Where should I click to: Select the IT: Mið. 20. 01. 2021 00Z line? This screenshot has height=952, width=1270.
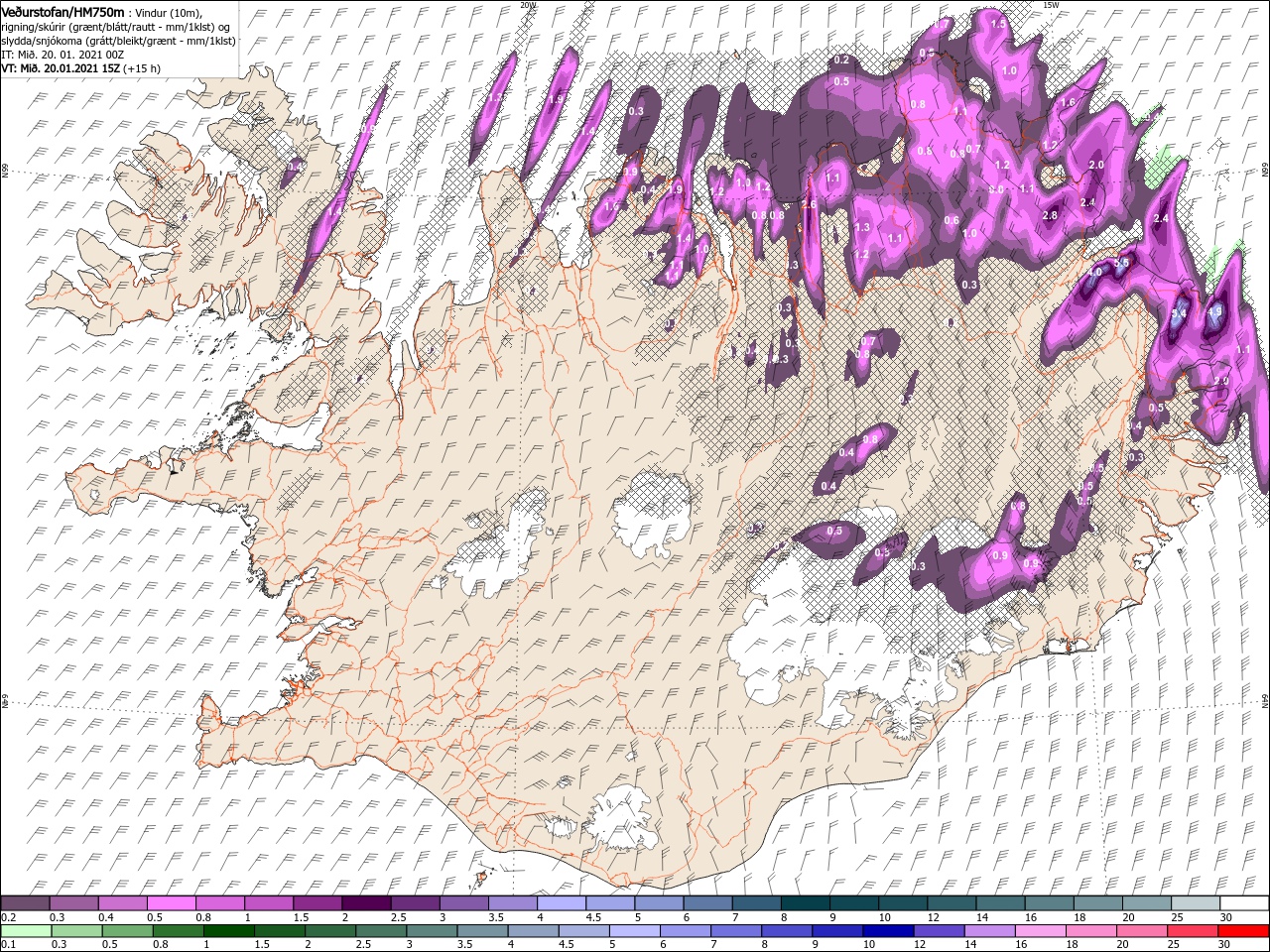(x=63, y=54)
